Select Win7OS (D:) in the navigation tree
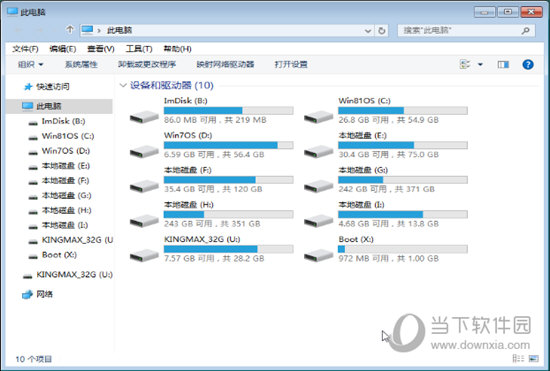The height and width of the screenshot is (371, 550). 66,151
